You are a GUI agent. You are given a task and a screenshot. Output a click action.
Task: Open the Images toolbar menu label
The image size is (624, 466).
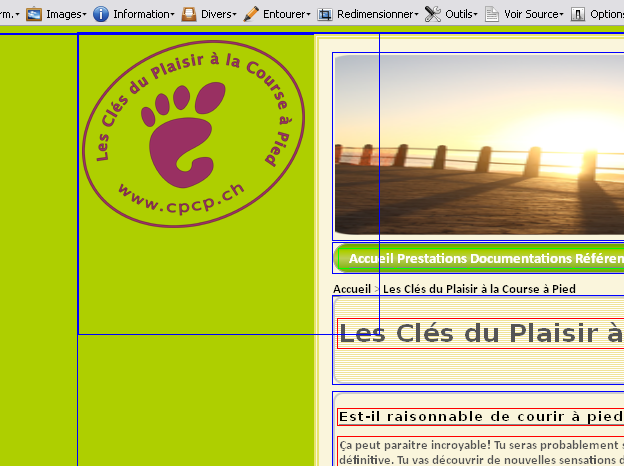[64, 14]
